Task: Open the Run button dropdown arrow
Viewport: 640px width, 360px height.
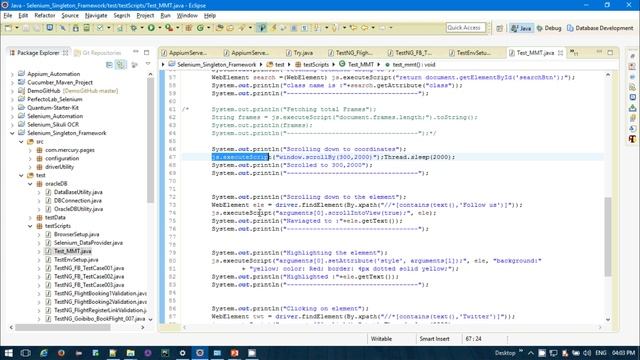Action: tap(159, 28)
